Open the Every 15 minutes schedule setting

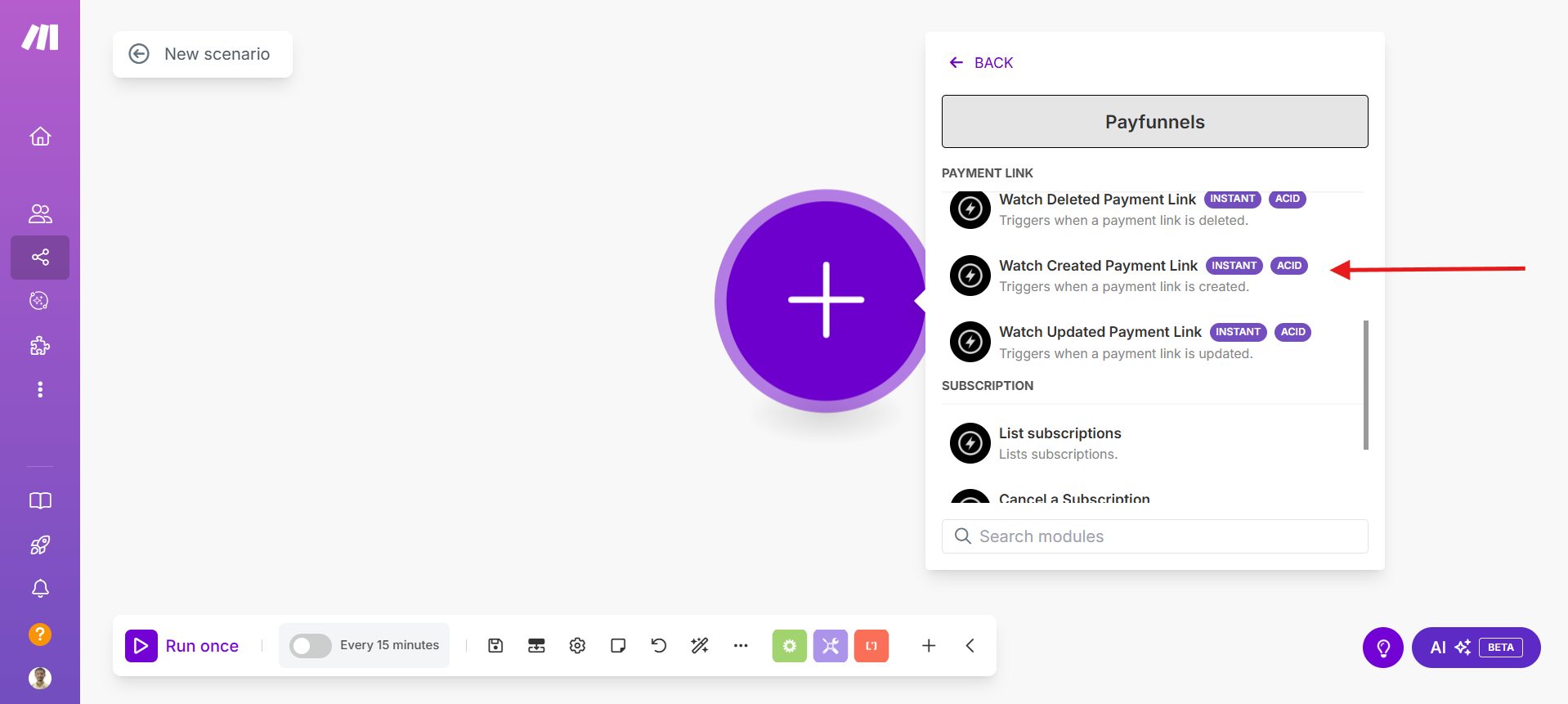[389, 645]
